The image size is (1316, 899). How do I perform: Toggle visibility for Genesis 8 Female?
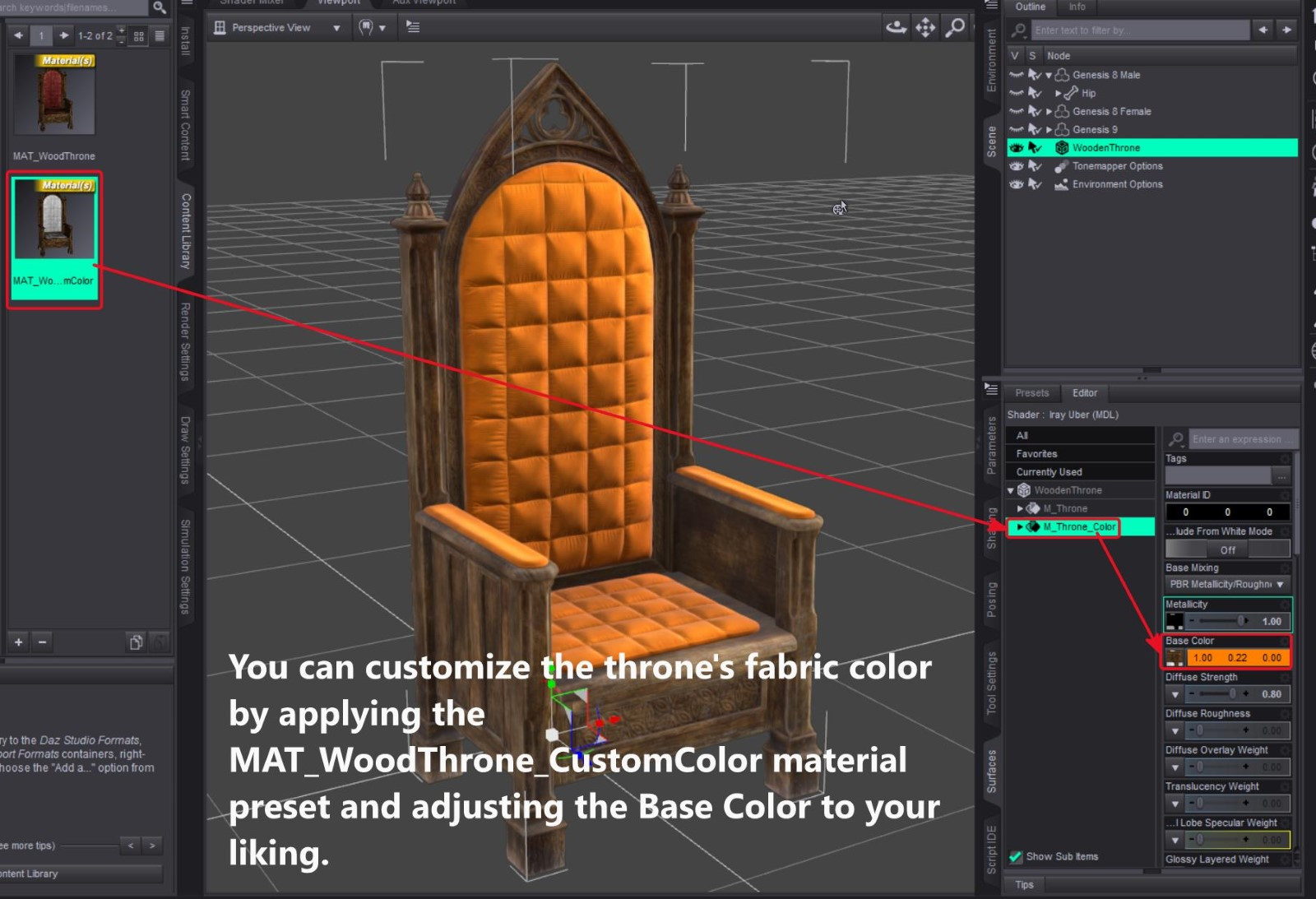[1017, 111]
